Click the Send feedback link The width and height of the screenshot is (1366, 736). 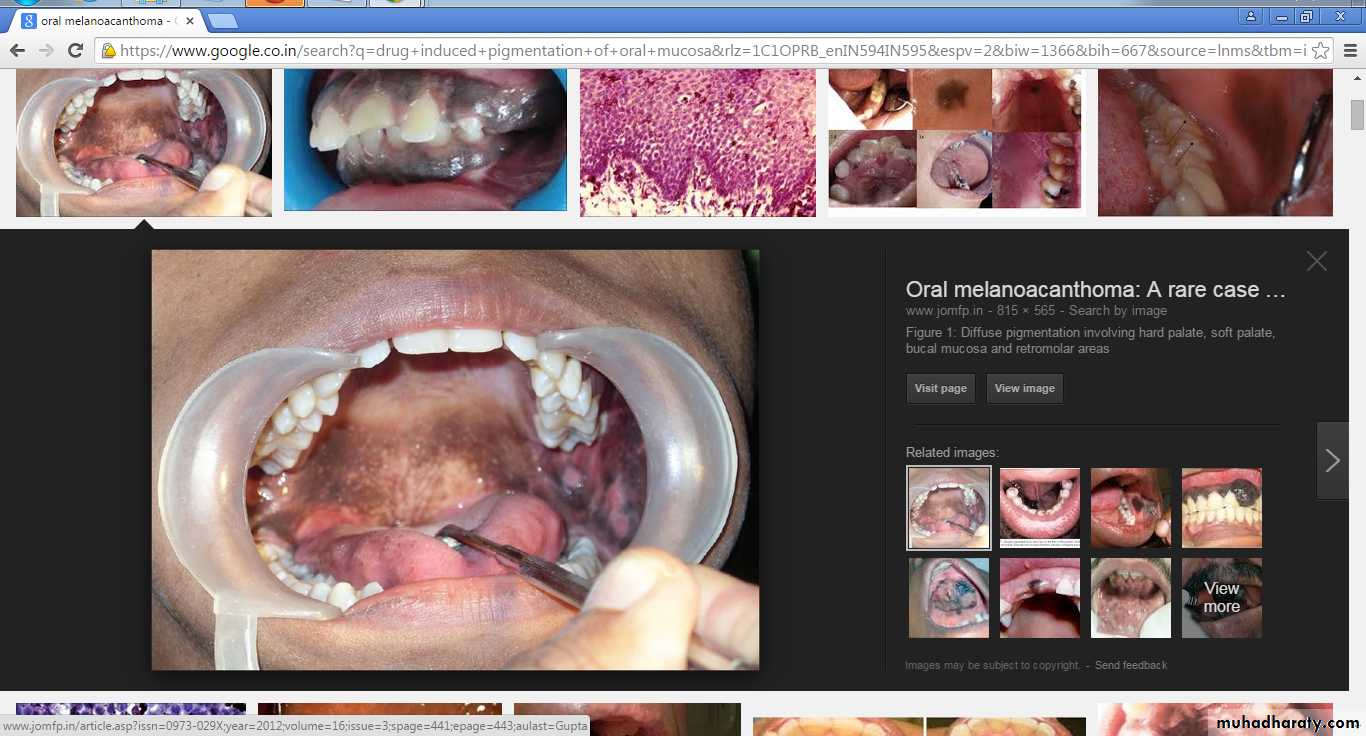[1130, 665]
